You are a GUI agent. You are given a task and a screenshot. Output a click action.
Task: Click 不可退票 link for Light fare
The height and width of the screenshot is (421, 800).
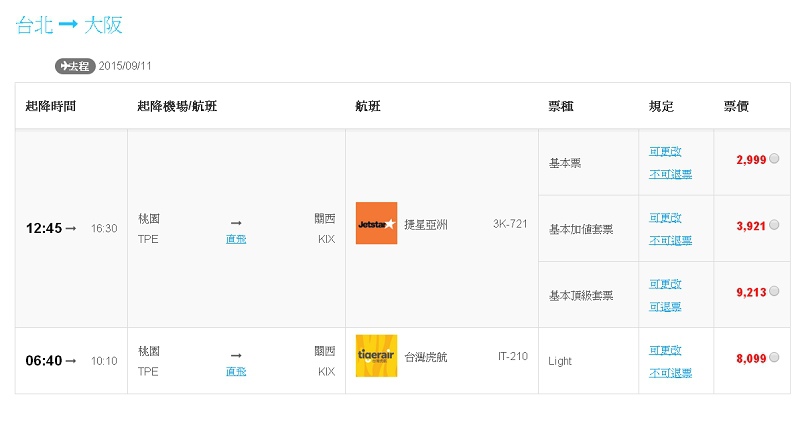(670, 371)
